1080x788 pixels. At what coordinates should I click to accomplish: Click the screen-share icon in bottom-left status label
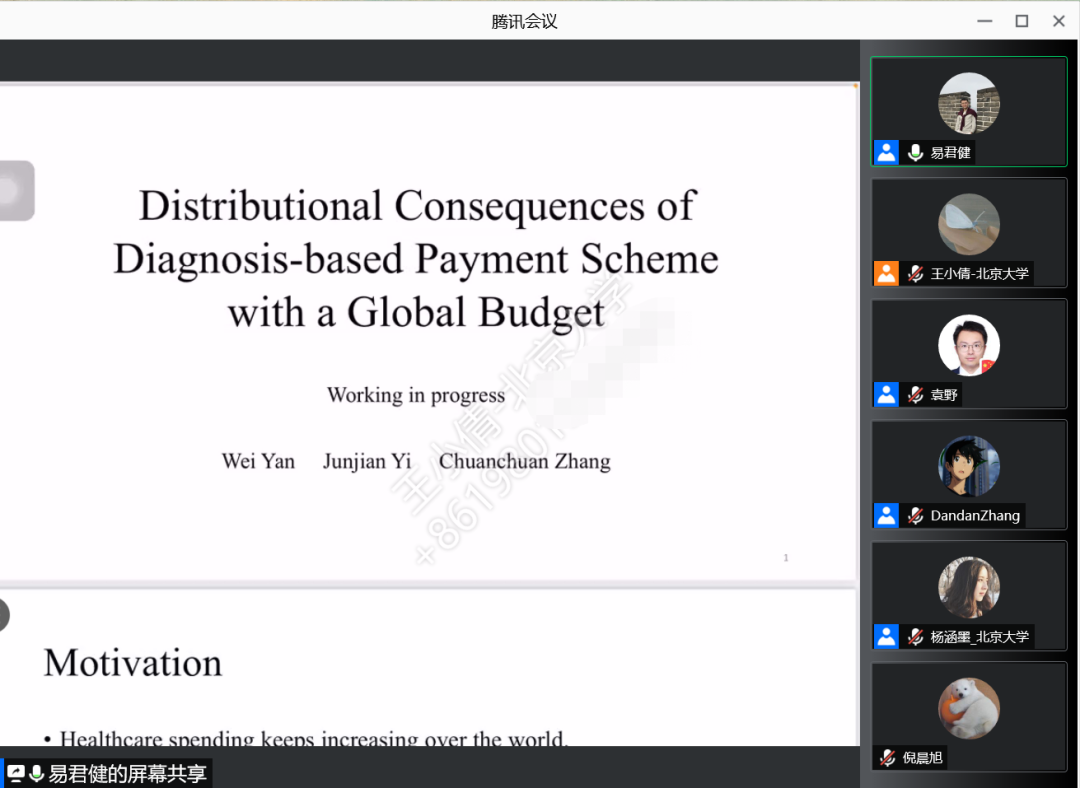pyautogui.click(x=16, y=774)
